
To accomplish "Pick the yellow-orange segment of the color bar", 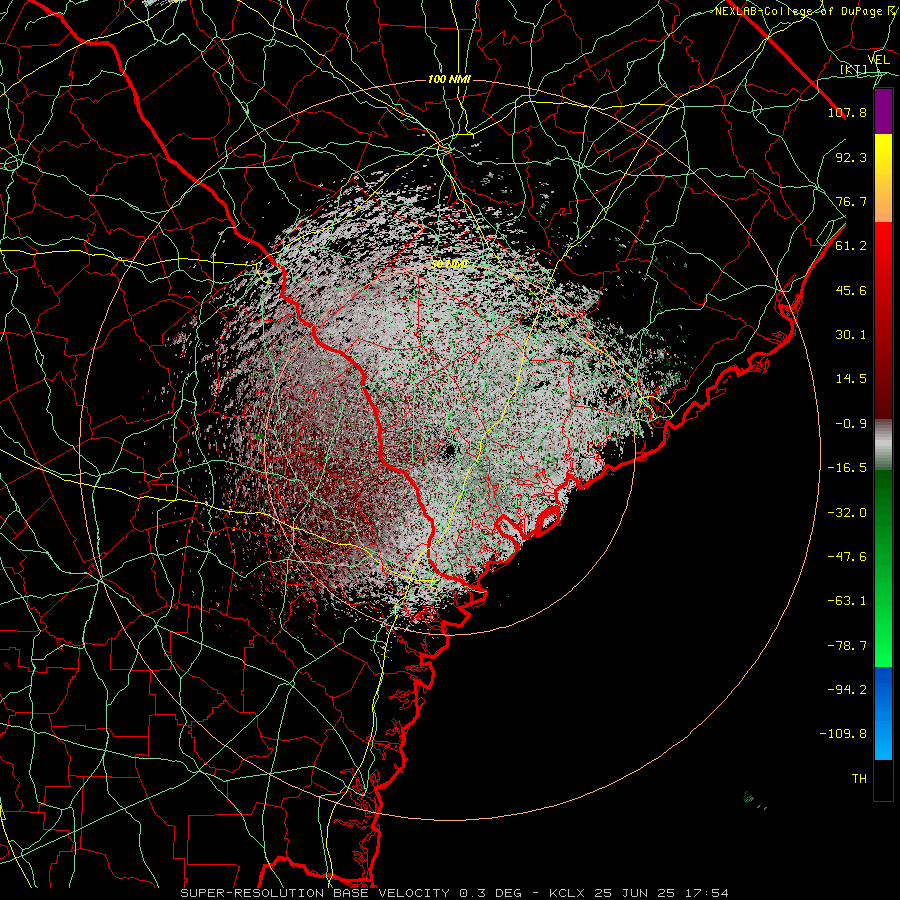I will (884, 178).
